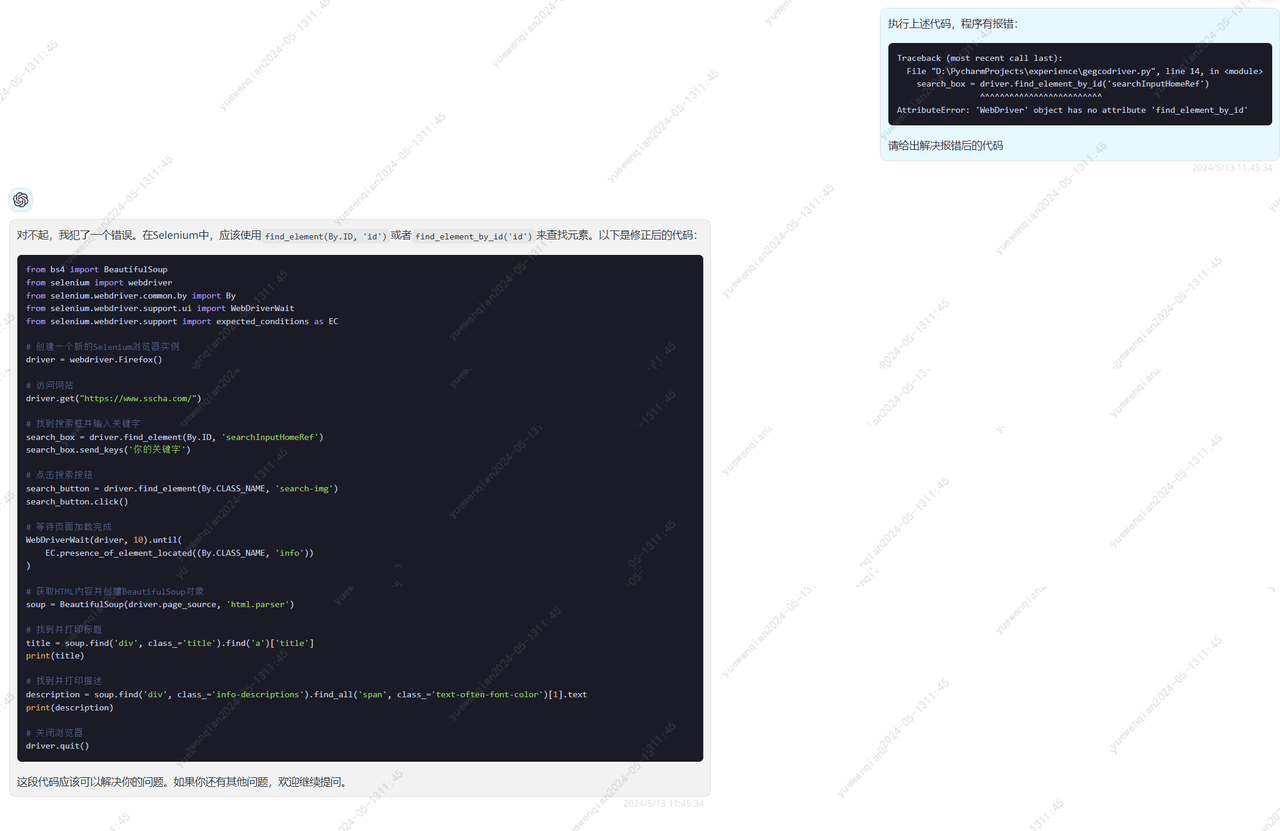The width and height of the screenshot is (1280, 831).
Task: Click the 'searchInputHomeRef' string in assistant code
Action: coord(271,437)
